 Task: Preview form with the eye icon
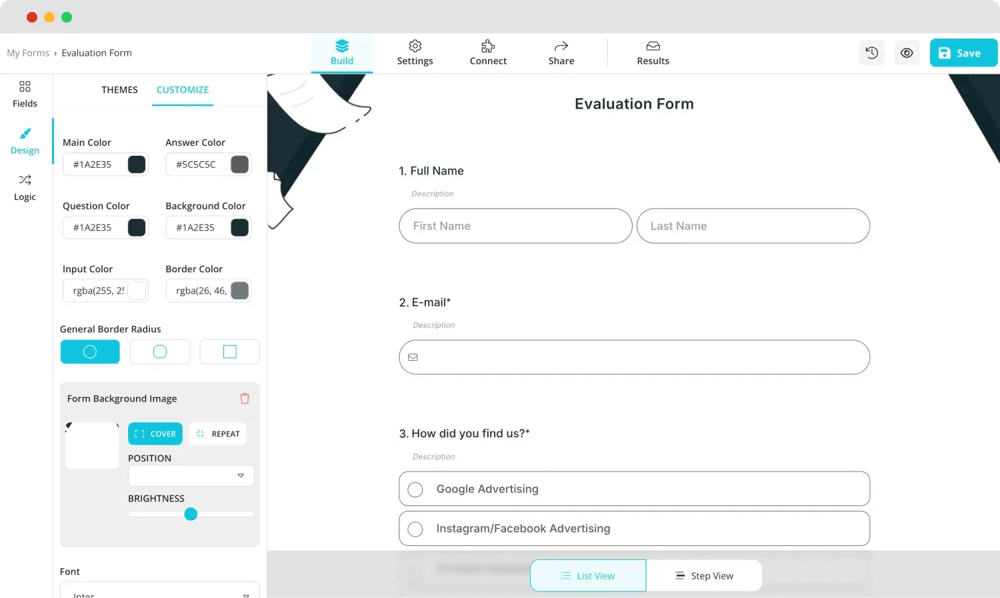coord(907,53)
